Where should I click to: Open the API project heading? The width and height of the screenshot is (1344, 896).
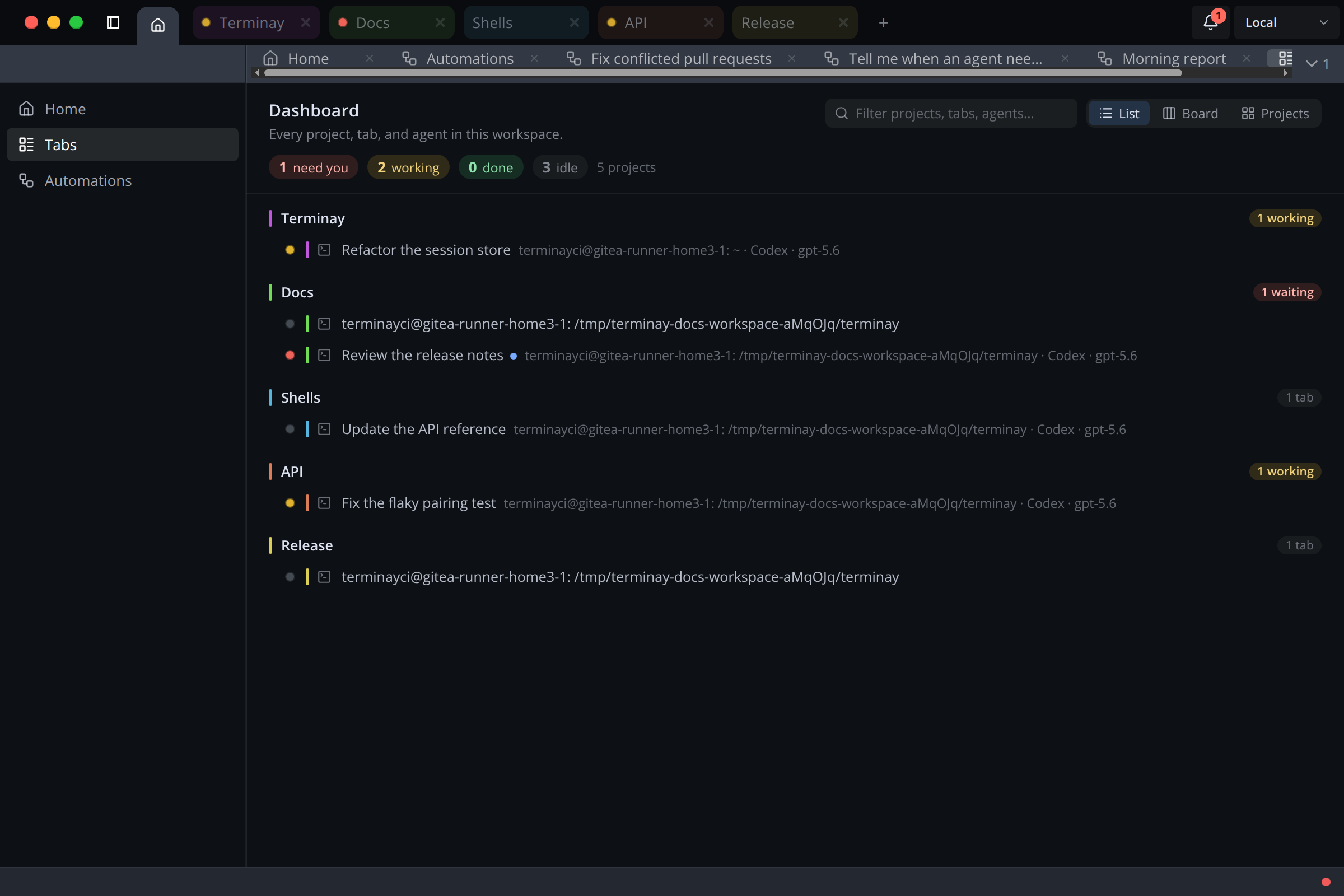pyautogui.click(x=292, y=472)
